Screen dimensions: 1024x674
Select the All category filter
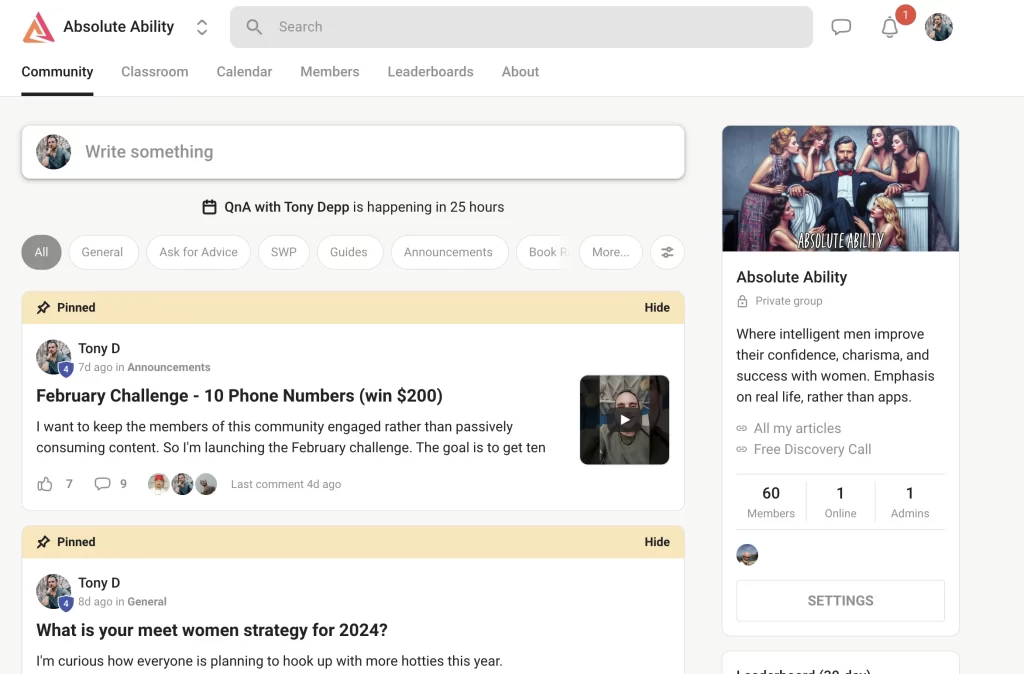click(41, 252)
